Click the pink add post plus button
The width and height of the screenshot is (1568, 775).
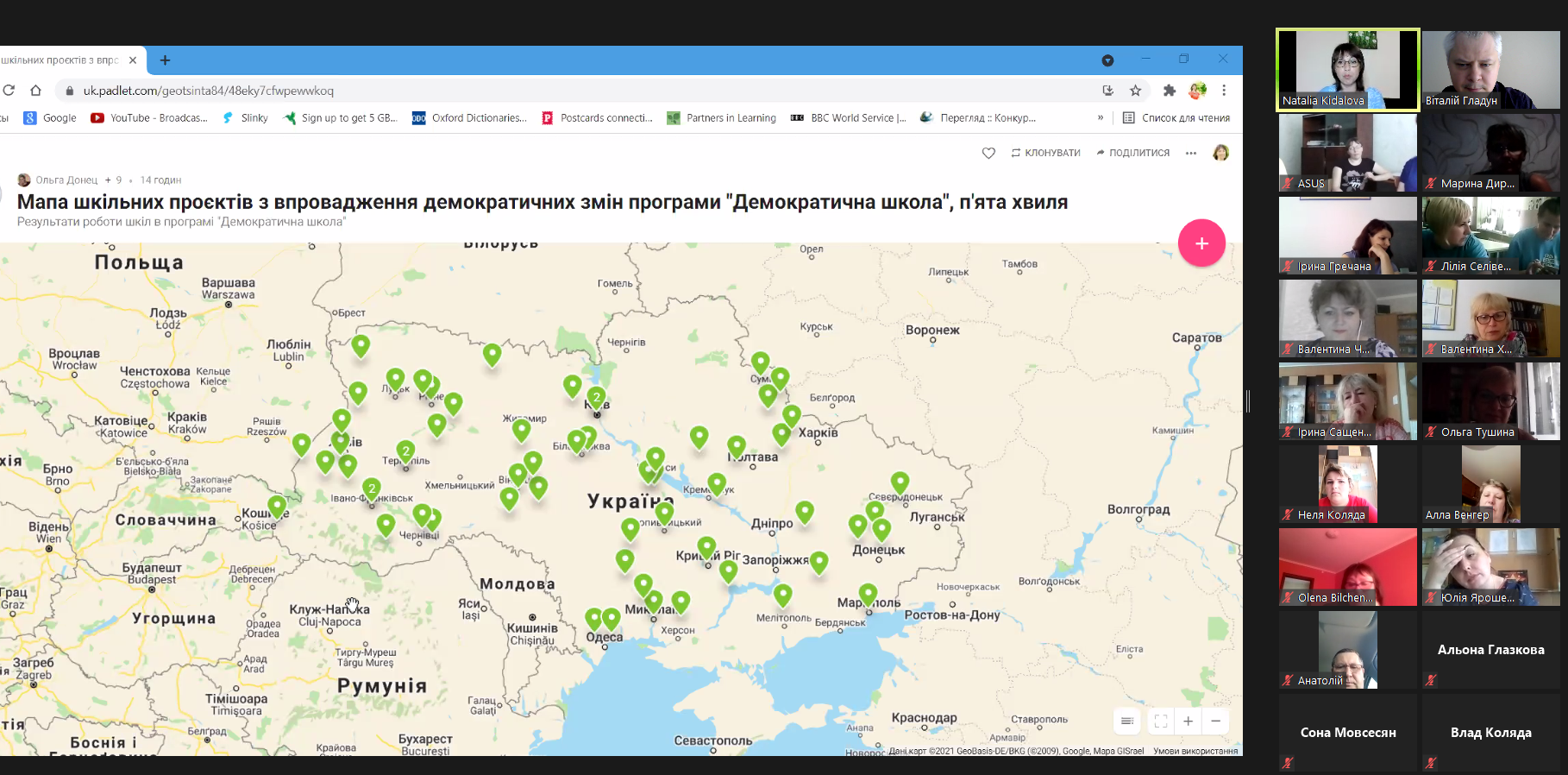tap(1201, 243)
